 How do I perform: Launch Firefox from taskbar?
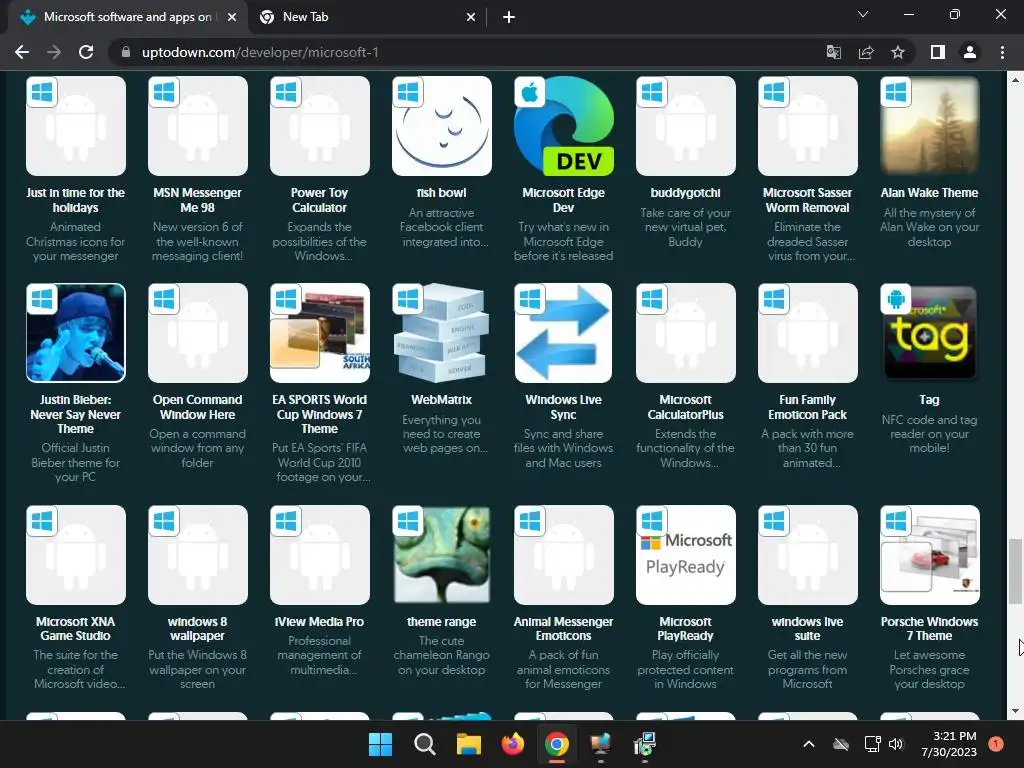(513, 744)
